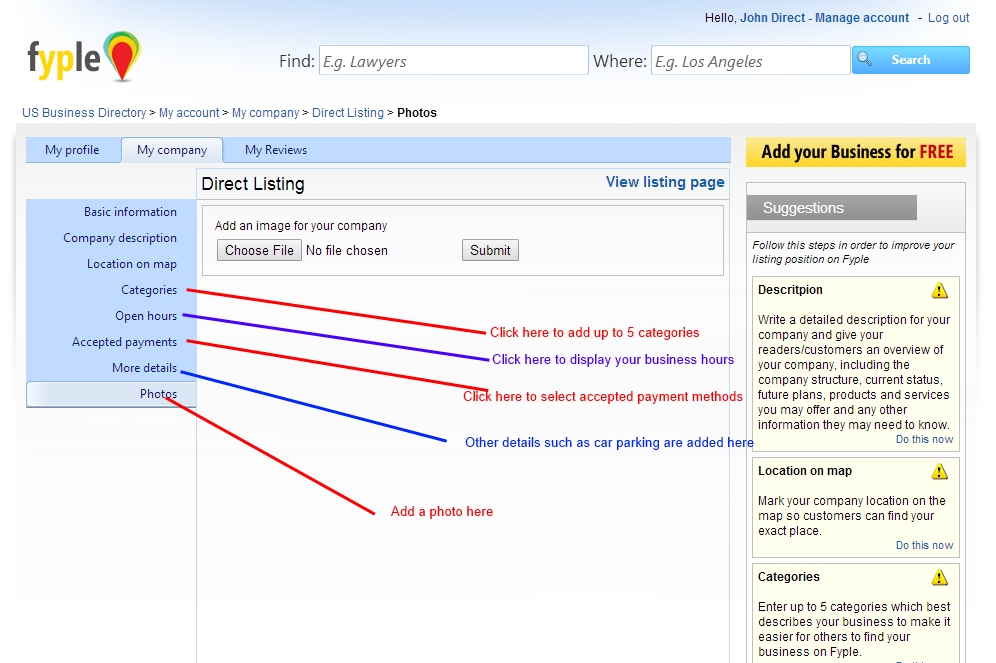Focus the Where location field
996x663 pixels.
click(x=751, y=60)
